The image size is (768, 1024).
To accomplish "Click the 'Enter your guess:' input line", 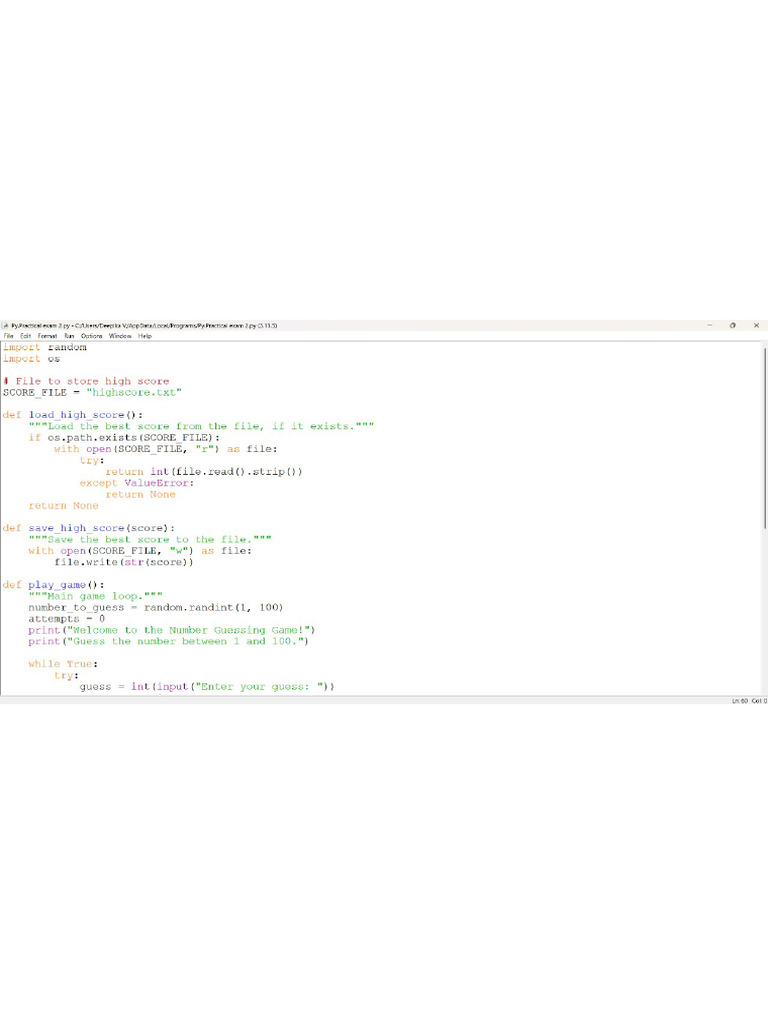I will 207,687.
